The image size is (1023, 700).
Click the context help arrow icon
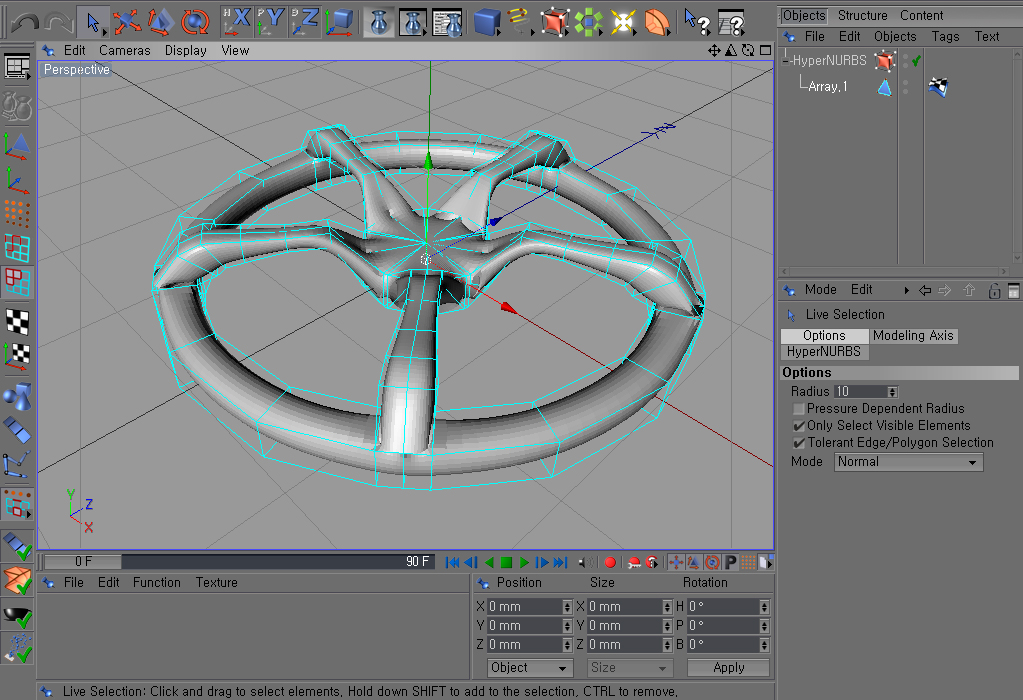tap(697, 22)
